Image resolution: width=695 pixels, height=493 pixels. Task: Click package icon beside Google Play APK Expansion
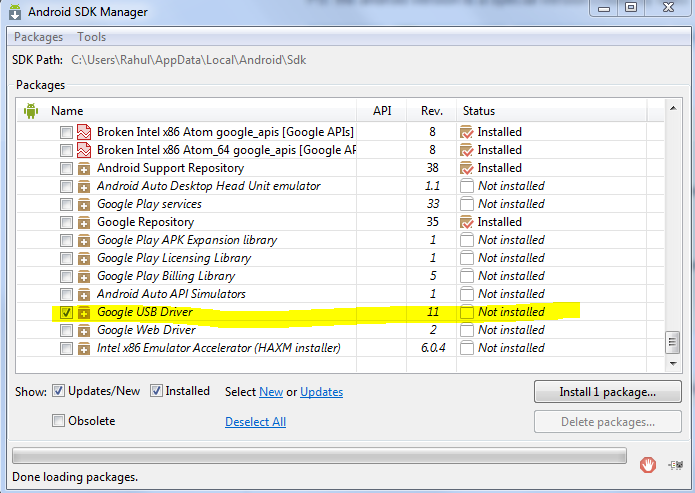[x=84, y=240]
